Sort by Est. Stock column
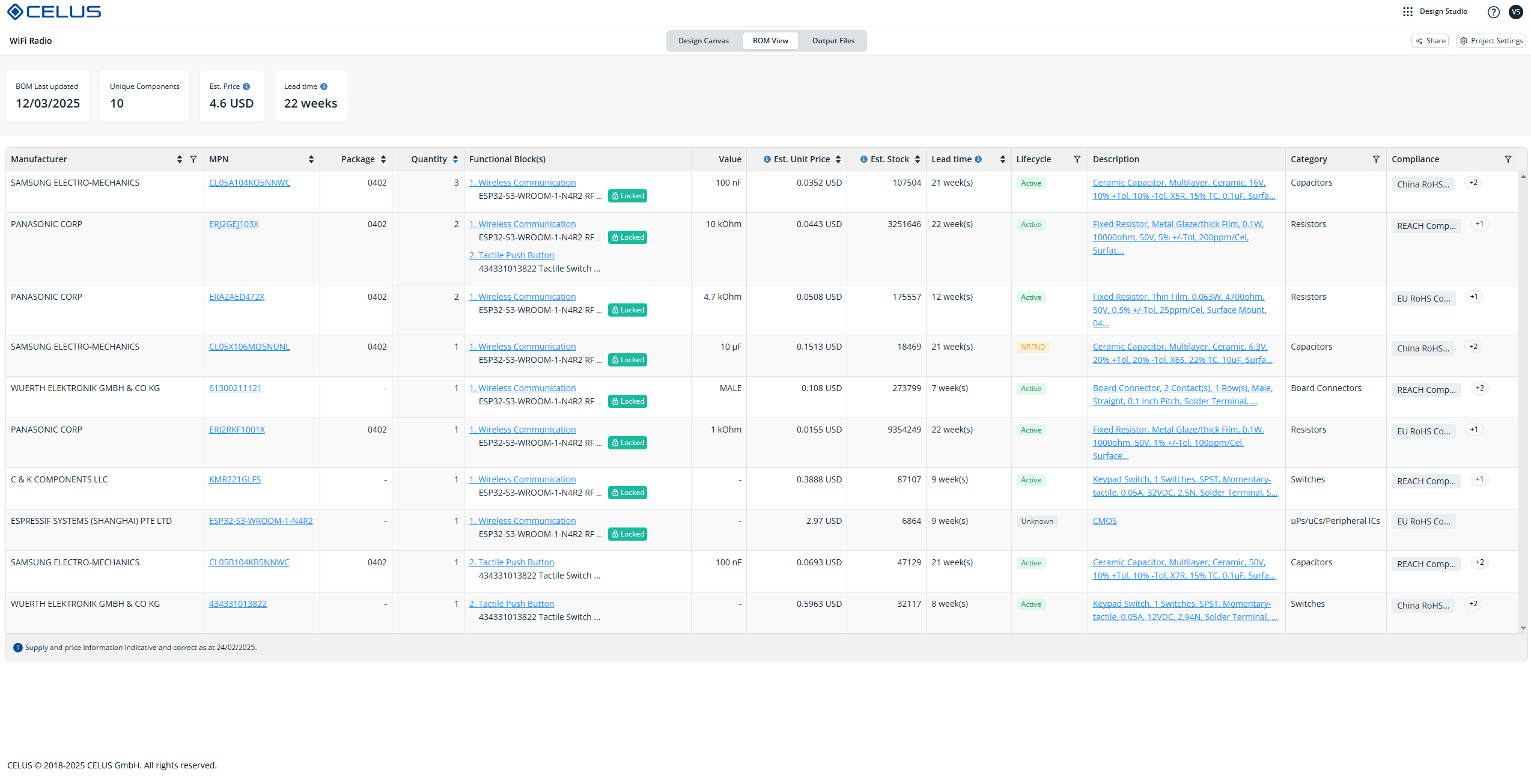Viewport: 1531px width, 784px height. [x=918, y=159]
